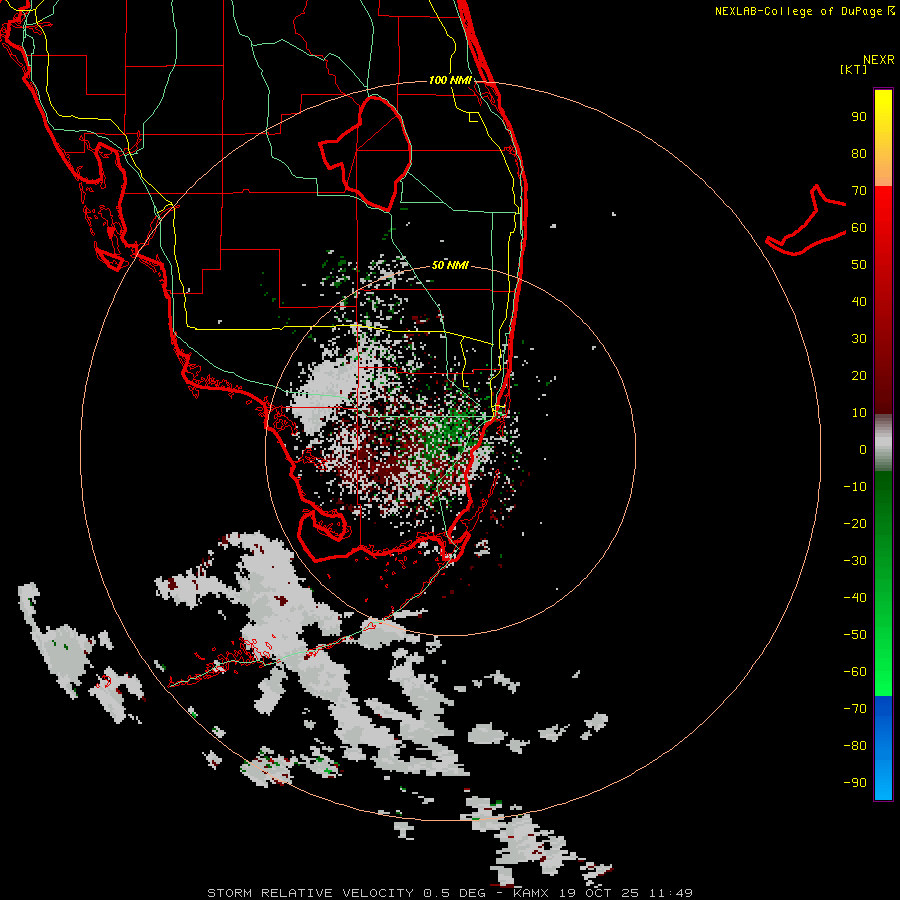Click the KAMX station identifier
Viewport: 900px width, 900px height.
click(531, 893)
